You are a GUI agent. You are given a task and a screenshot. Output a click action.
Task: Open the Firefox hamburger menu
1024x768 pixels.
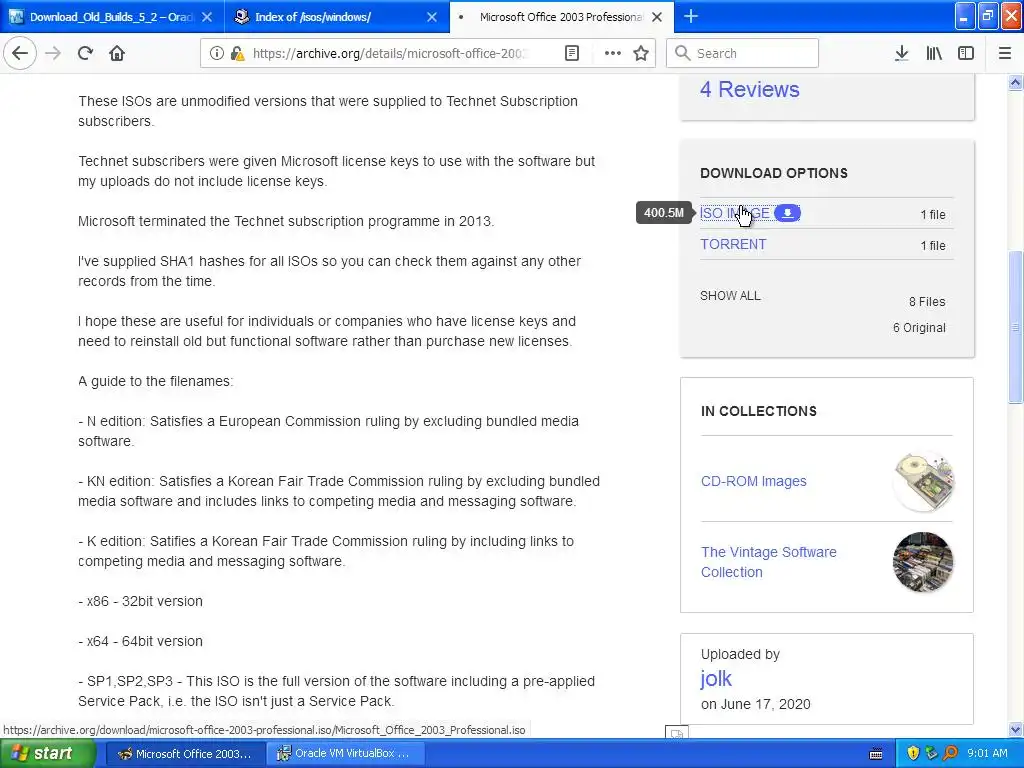pyautogui.click(x=1004, y=54)
